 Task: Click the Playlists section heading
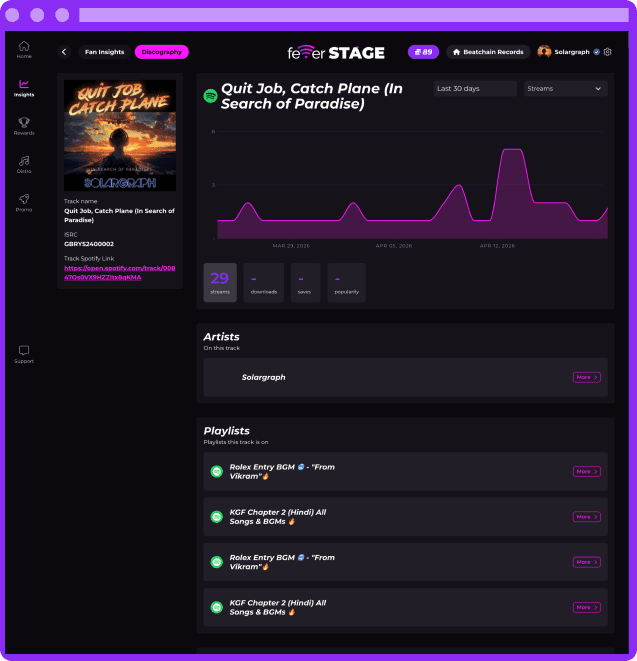[x=226, y=431]
